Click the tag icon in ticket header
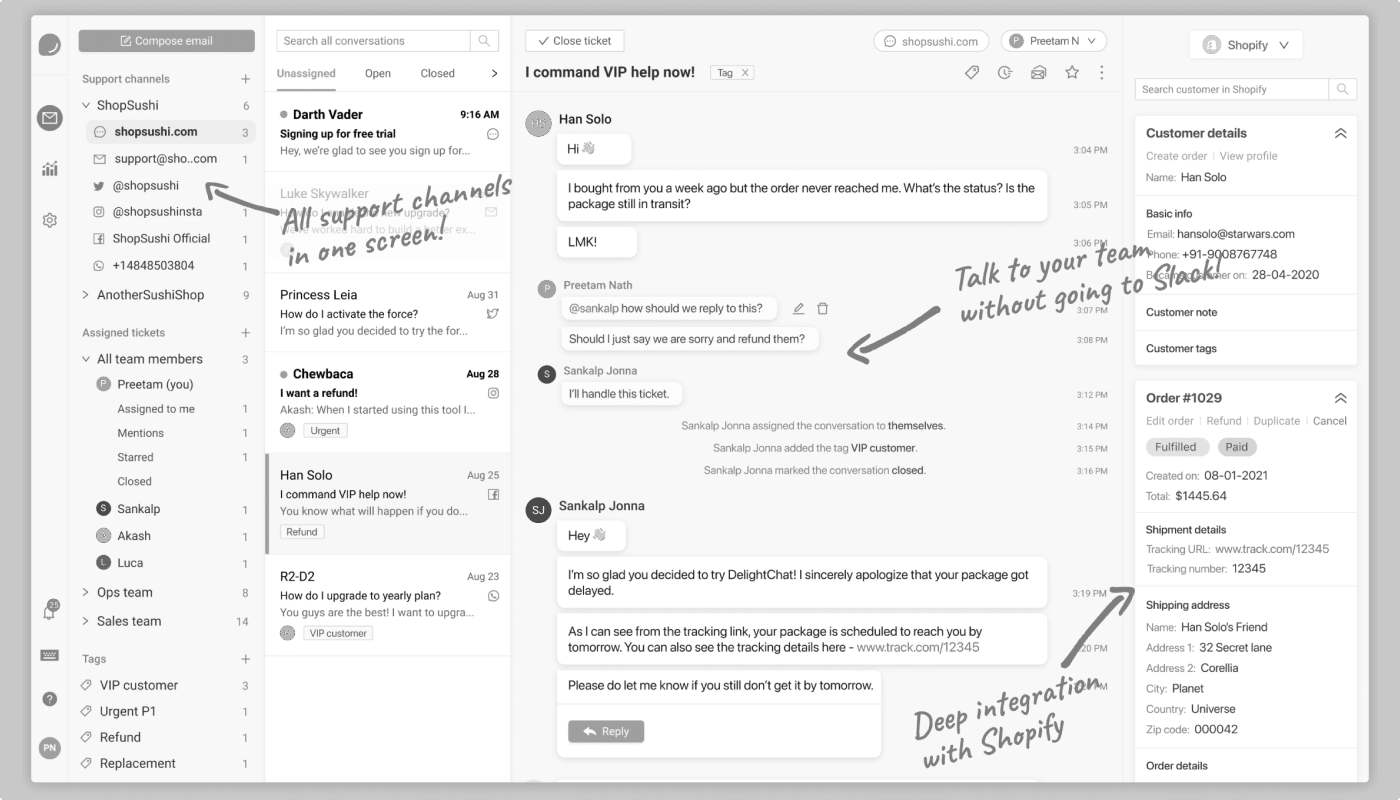The image size is (1400, 800). coord(971,72)
